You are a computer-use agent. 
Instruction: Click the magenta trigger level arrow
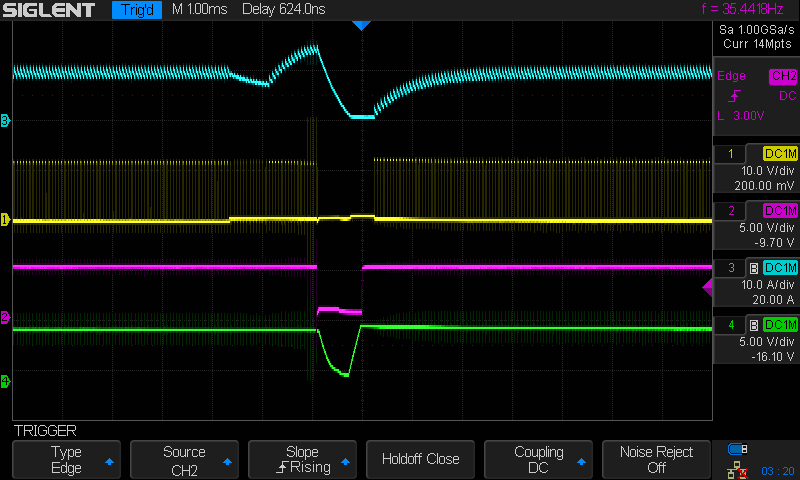pos(707,287)
